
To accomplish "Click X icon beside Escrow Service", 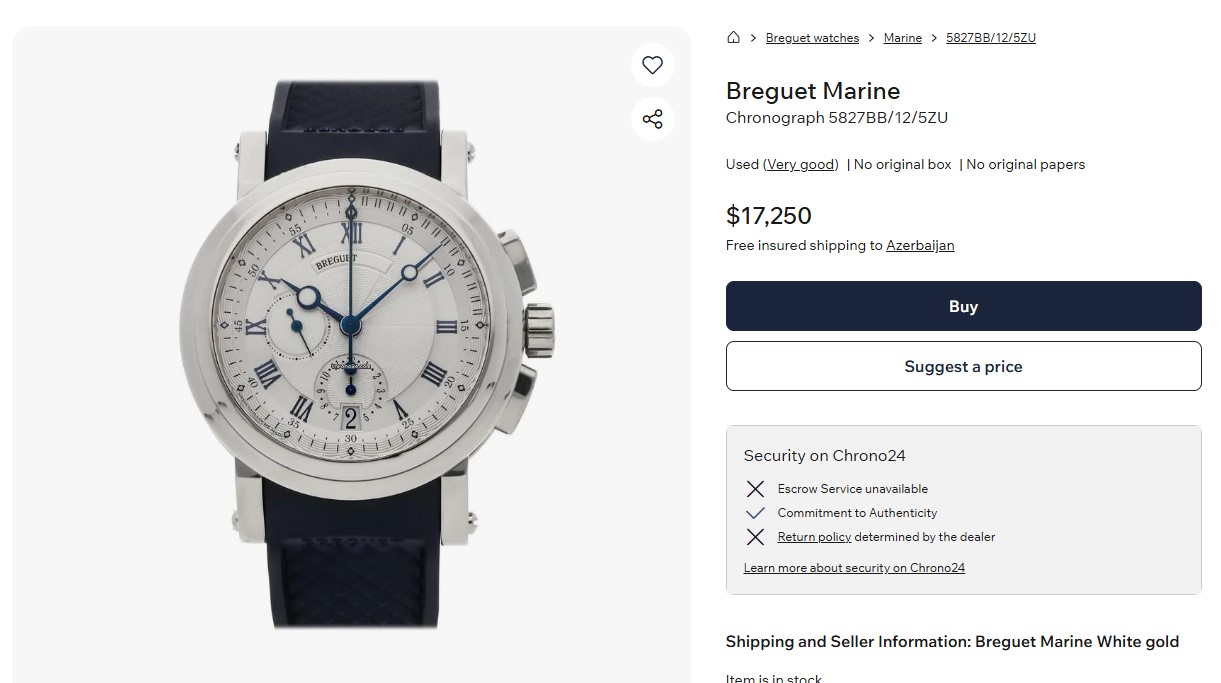I will point(755,489).
